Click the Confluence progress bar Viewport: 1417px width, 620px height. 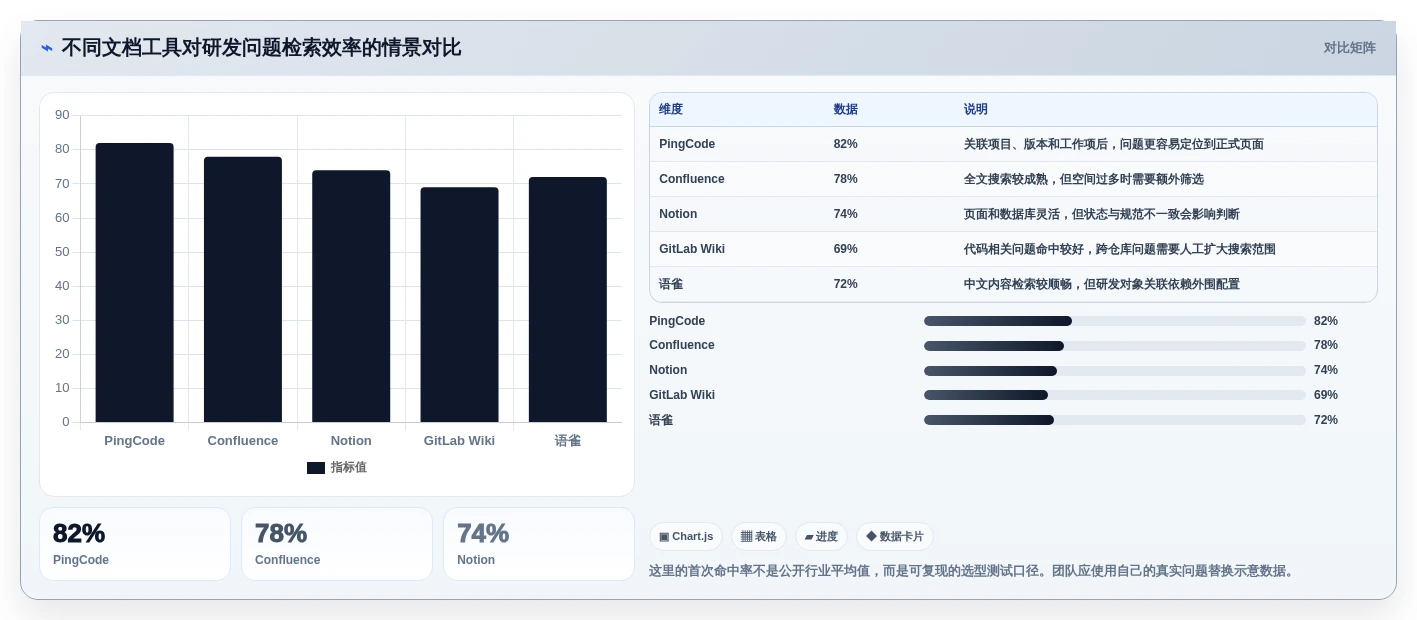coord(1115,346)
